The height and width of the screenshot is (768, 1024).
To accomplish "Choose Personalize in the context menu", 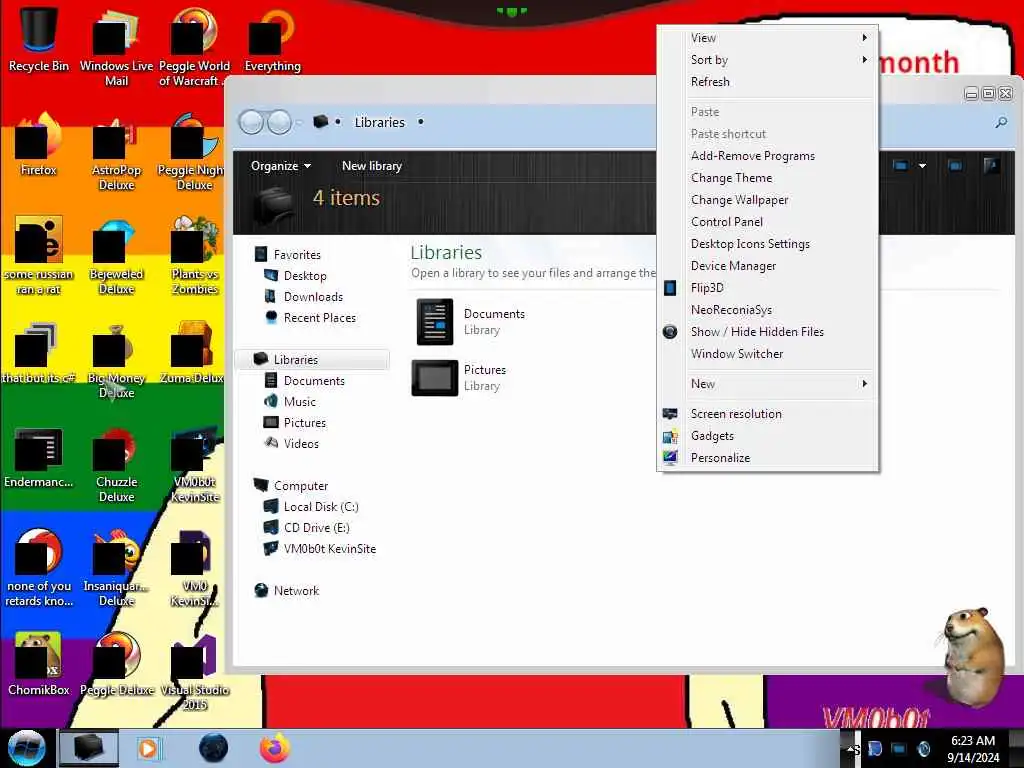I will click(x=767, y=458).
